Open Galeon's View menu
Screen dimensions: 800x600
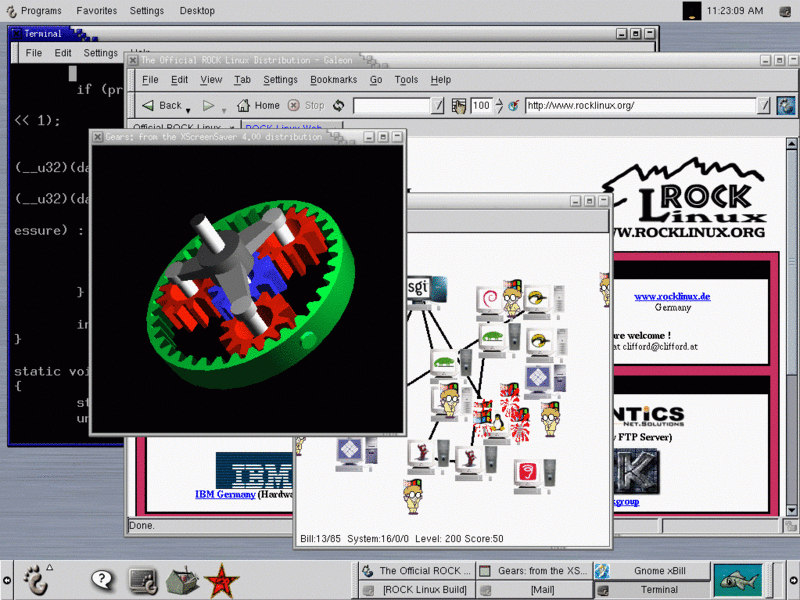pyautogui.click(x=211, y=80)
